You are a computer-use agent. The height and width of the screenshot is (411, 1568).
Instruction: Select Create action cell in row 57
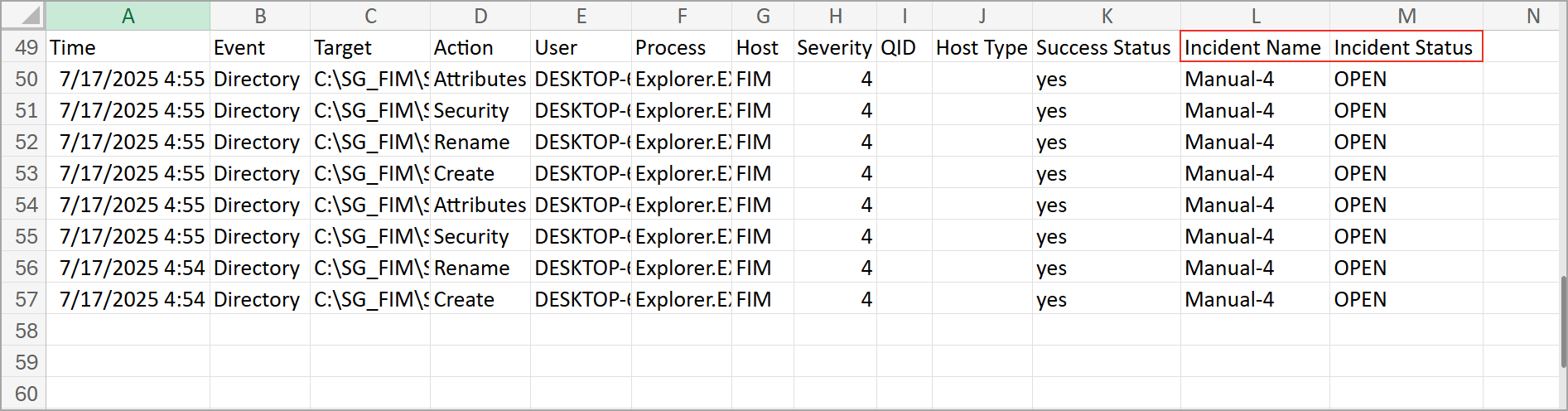[480, 299]
